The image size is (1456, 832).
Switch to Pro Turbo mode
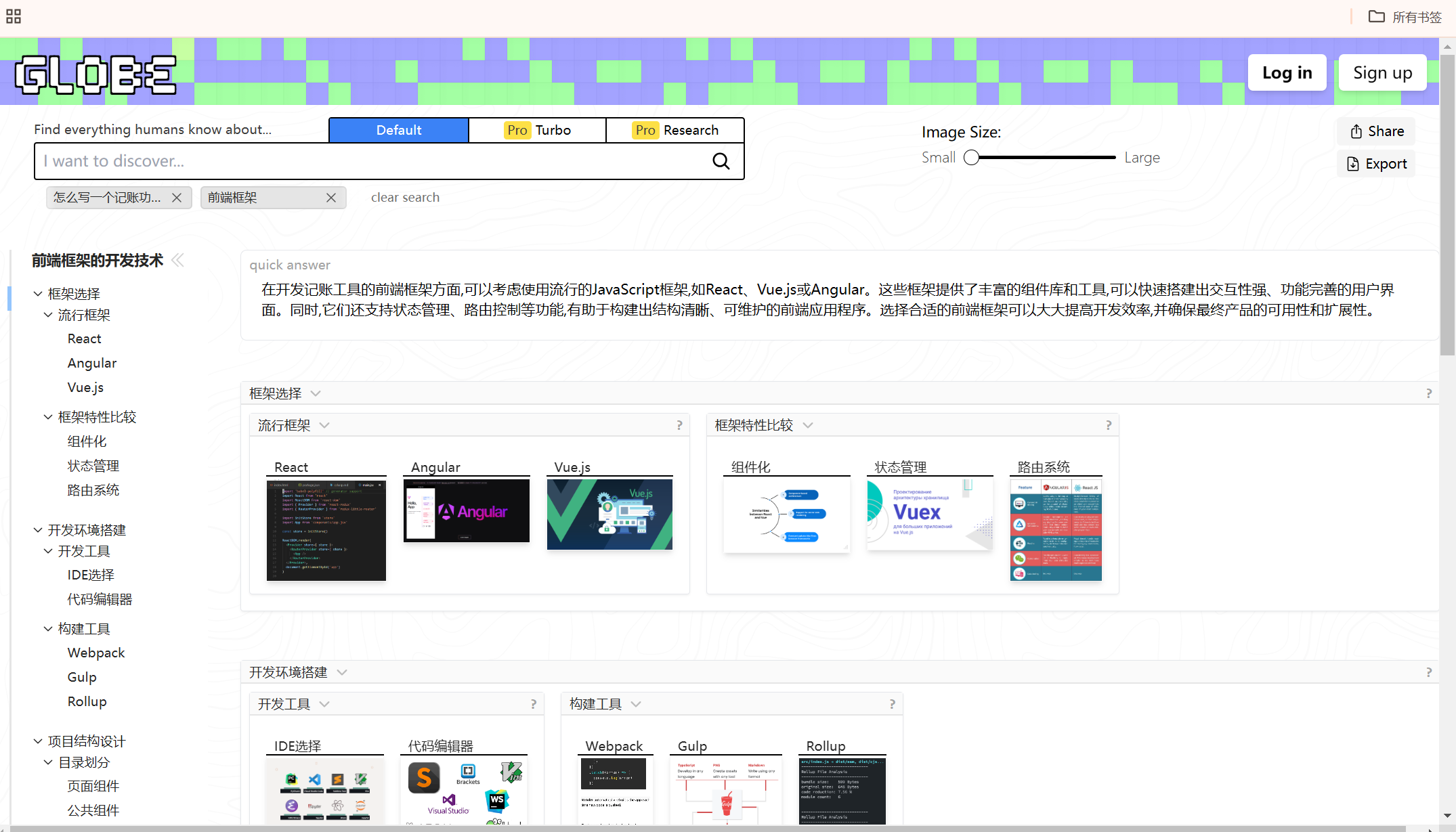(538, 130)
